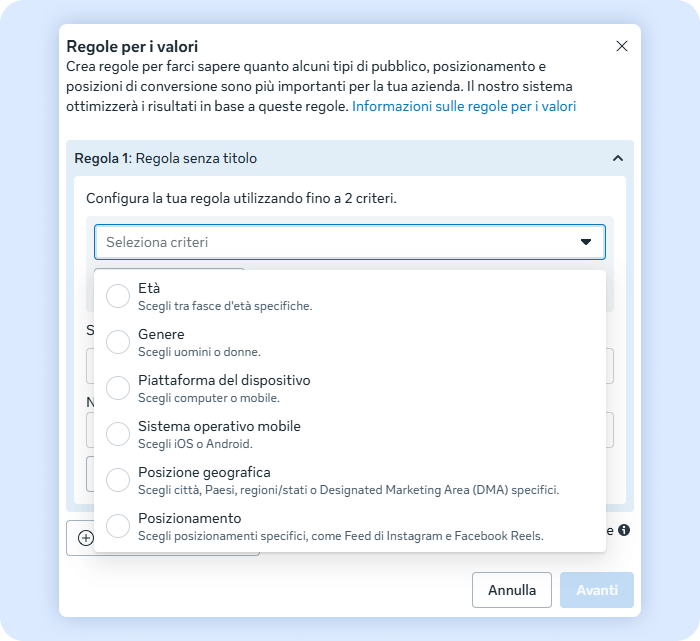Select the Genere radio button
Image resolution: width=700 pixels, height=641 pixels.
[118, 342]
